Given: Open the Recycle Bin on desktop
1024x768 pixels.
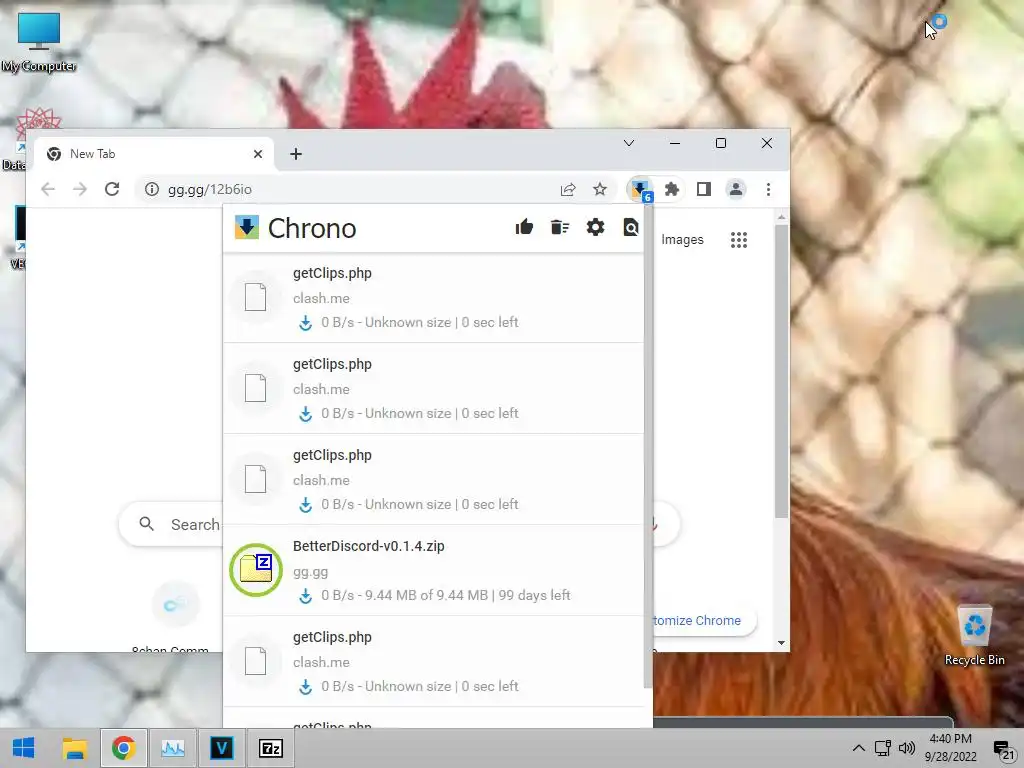Looking at the screenshot, I should tap(974, 635).
